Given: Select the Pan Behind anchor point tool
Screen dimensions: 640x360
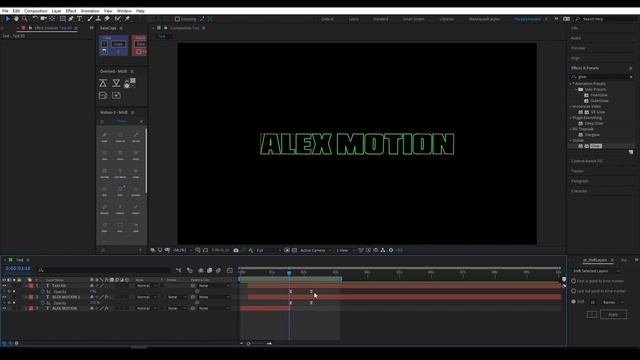Looking at the screenshot, I should (x=52, y=19).
